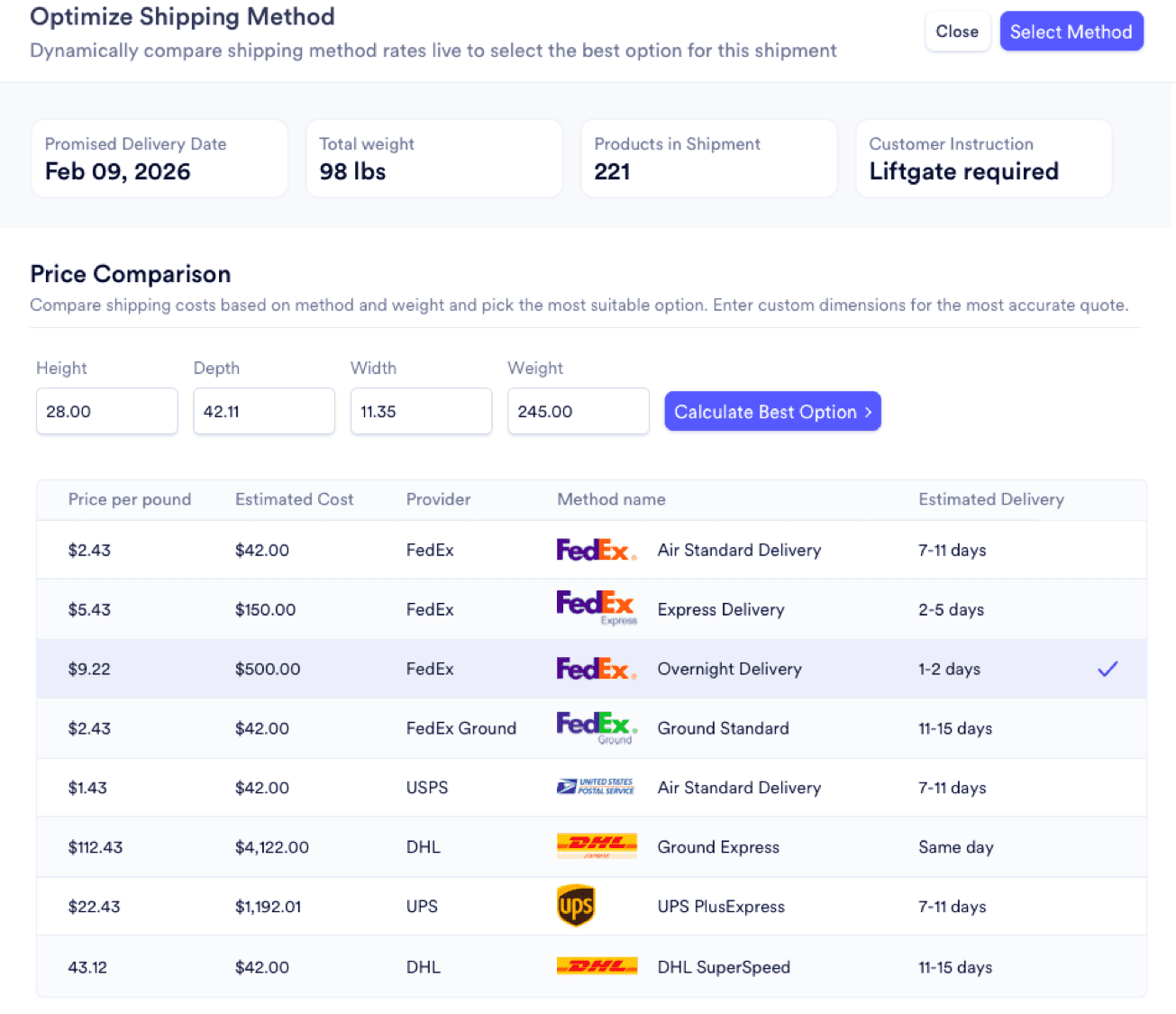This screenshot has height=1014, width=1176.
Task: Click the FedEx Express logo
Action: pos(596,607)
